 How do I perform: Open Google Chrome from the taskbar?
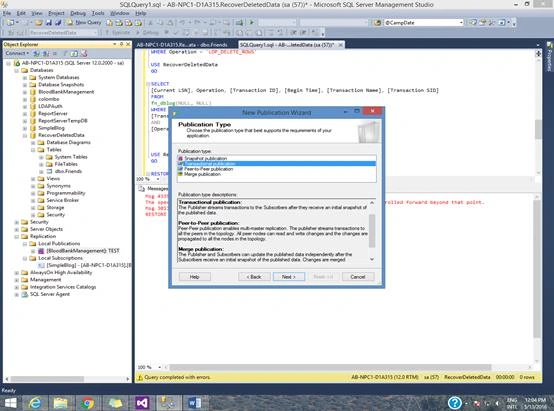pos(87,403)
